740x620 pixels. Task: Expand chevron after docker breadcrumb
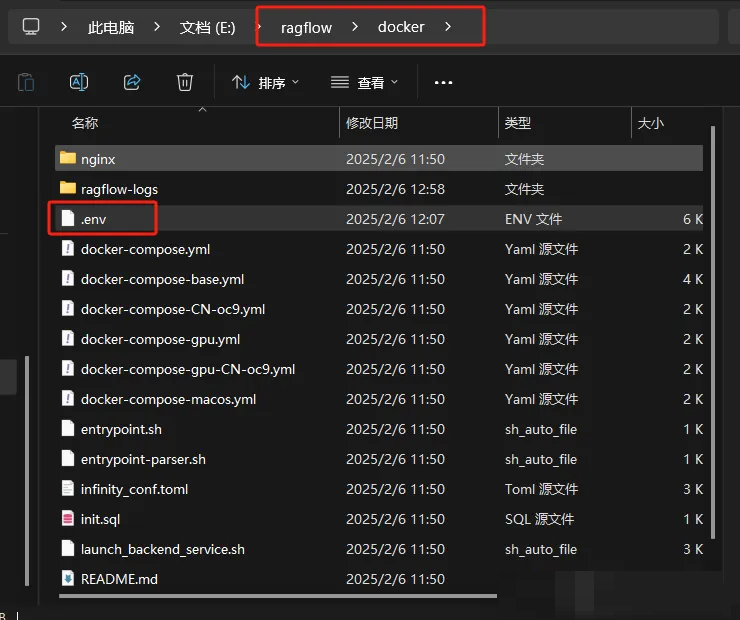click(448, 27)
